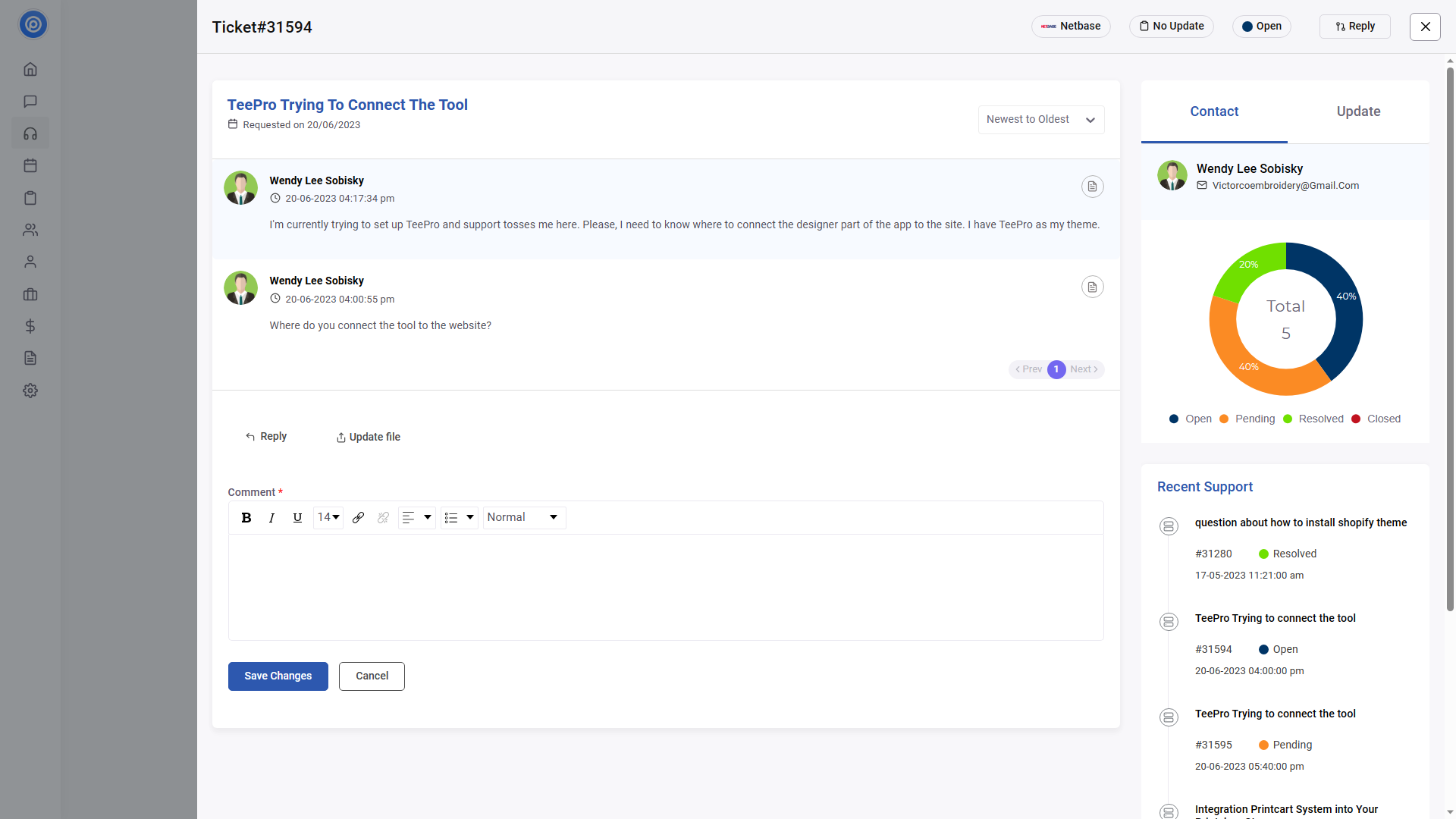Toggle italic formatting in the comment toolbar
The width and height of the screenshot is (1456, 819).
[271, 517]
